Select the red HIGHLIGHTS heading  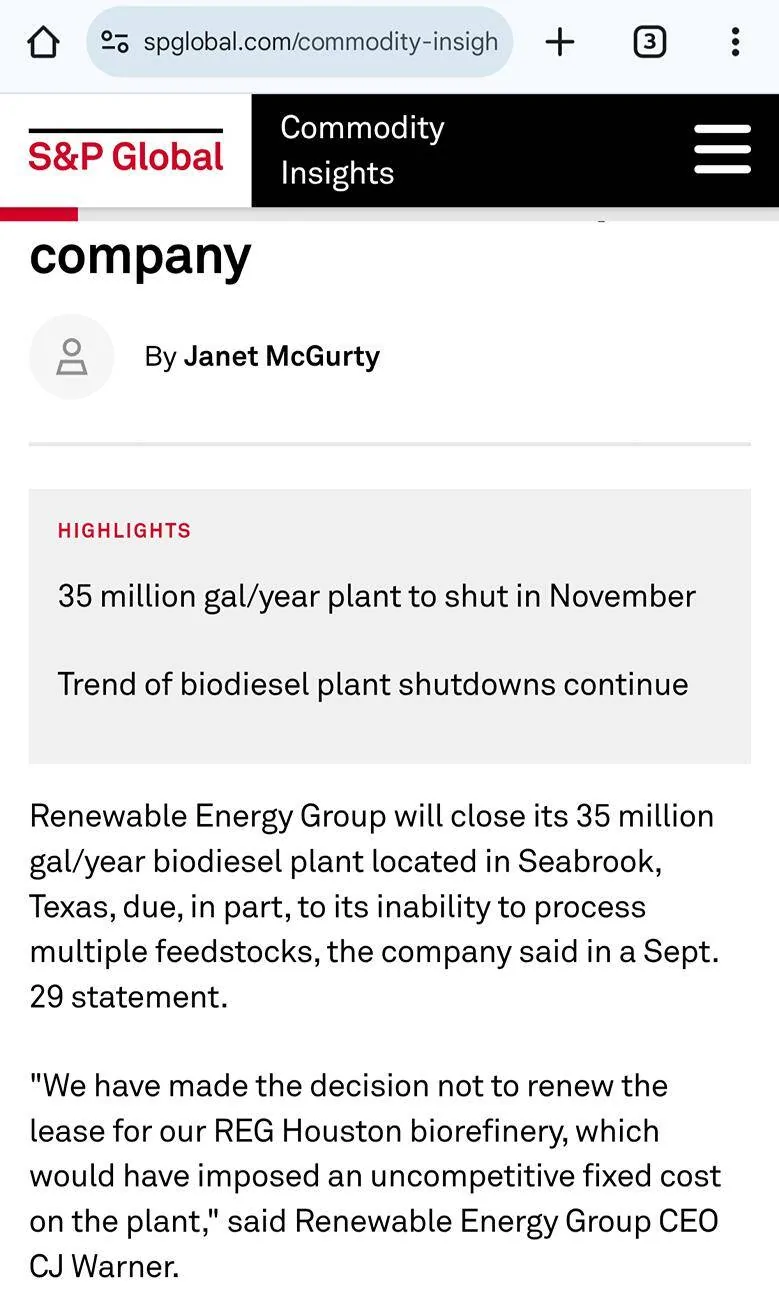pos(124,531)
